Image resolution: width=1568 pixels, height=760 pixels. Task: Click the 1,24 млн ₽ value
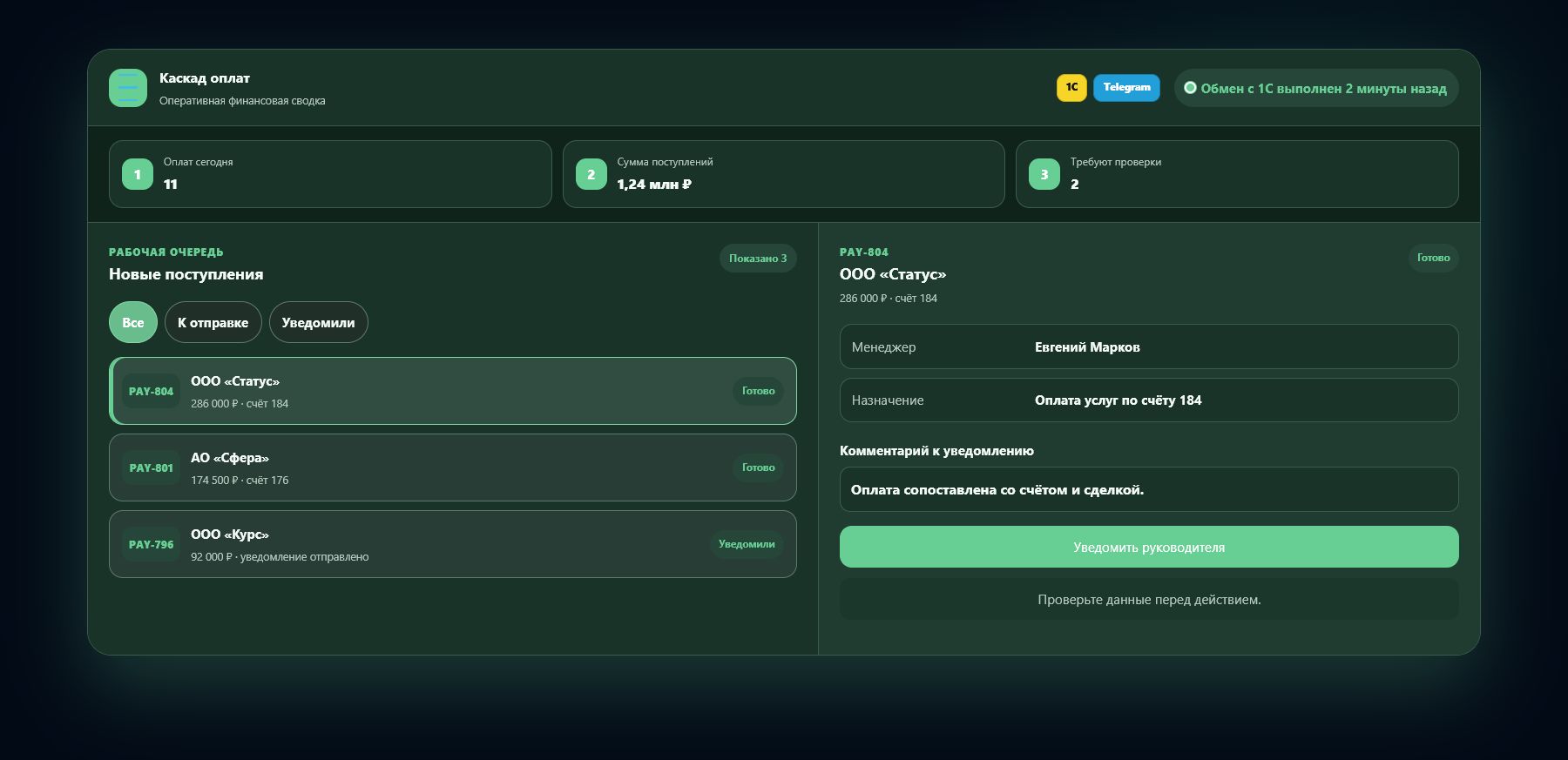click(654, 185)
